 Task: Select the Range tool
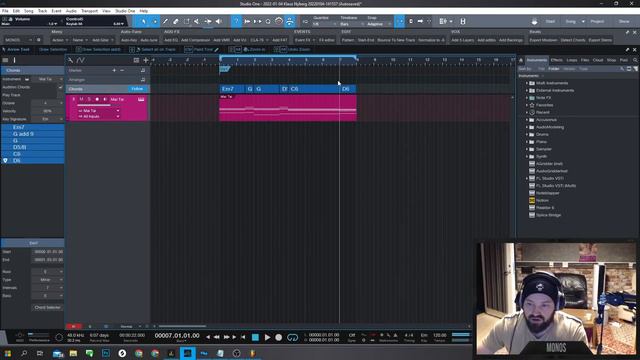[155, 21]
